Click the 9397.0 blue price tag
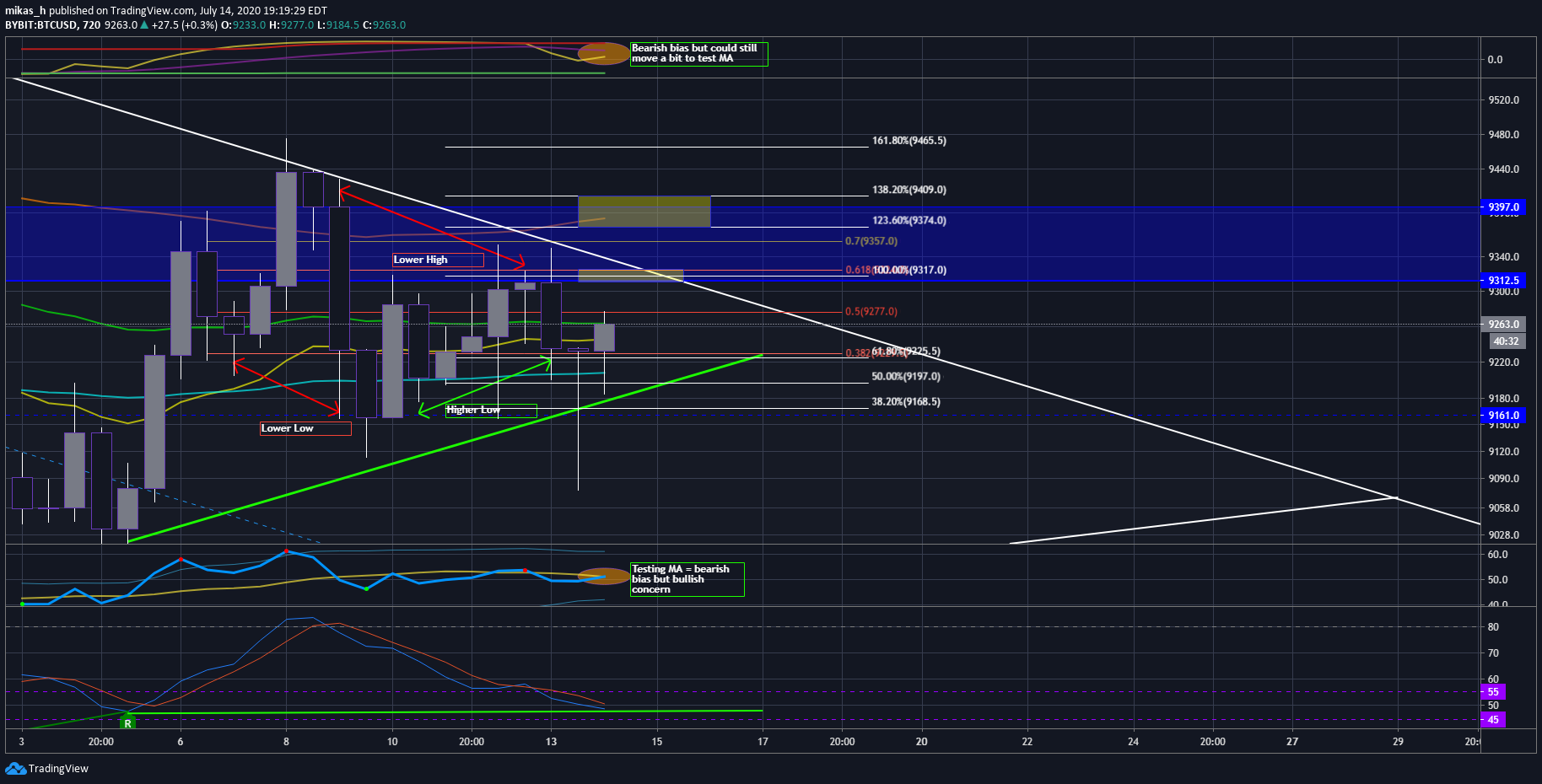 click(1502, 207)
